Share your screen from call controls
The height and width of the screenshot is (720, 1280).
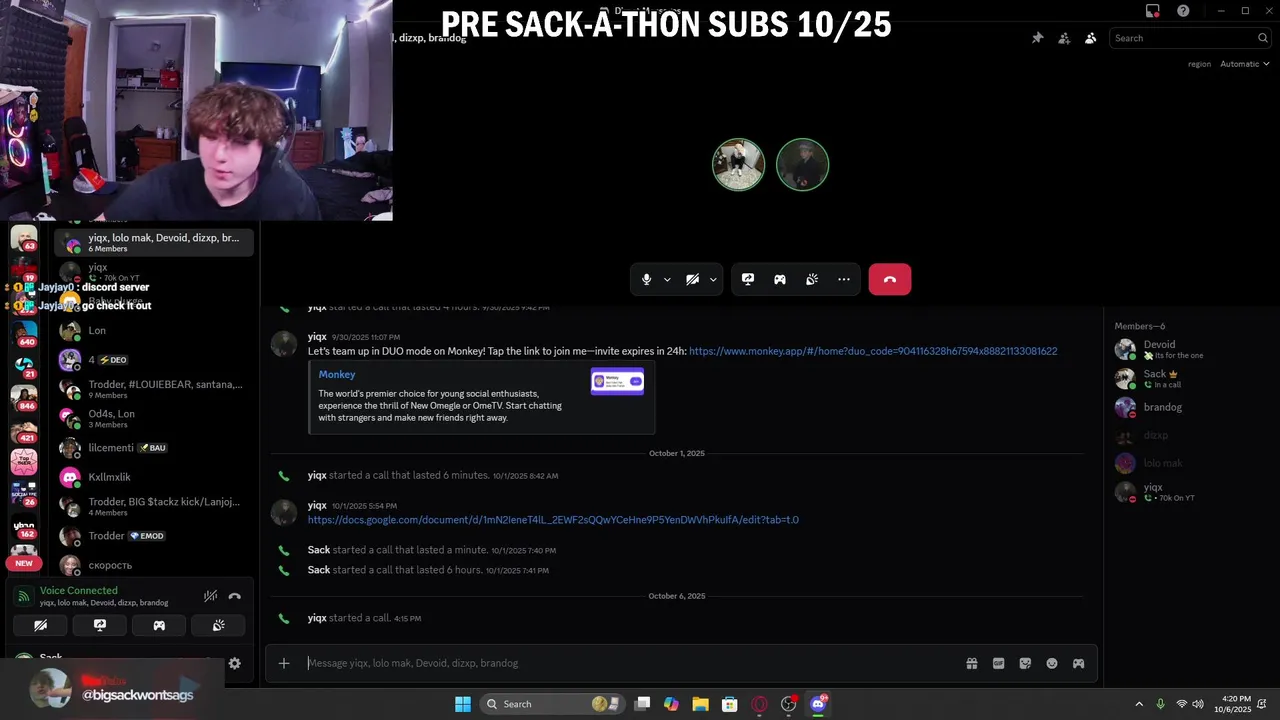tap(748, 280)
